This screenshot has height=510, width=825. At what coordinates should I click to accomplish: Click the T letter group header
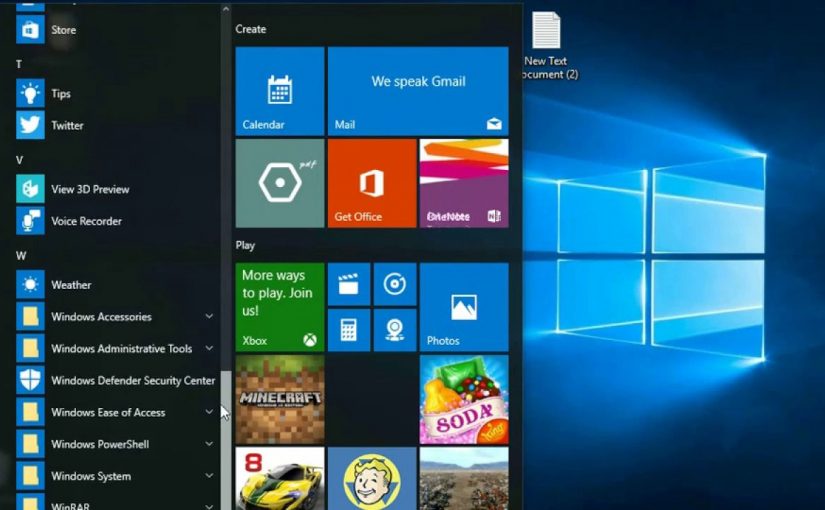(19, 64)
